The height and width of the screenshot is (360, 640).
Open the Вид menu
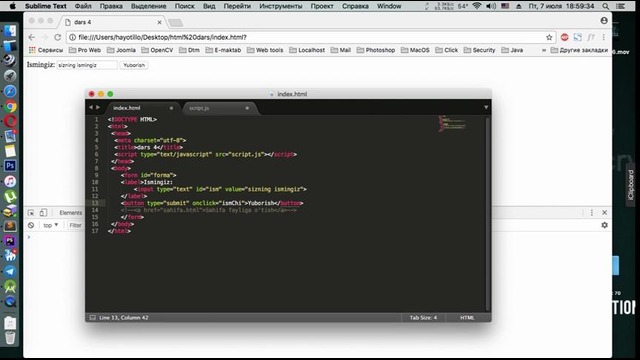coord(209,6)
